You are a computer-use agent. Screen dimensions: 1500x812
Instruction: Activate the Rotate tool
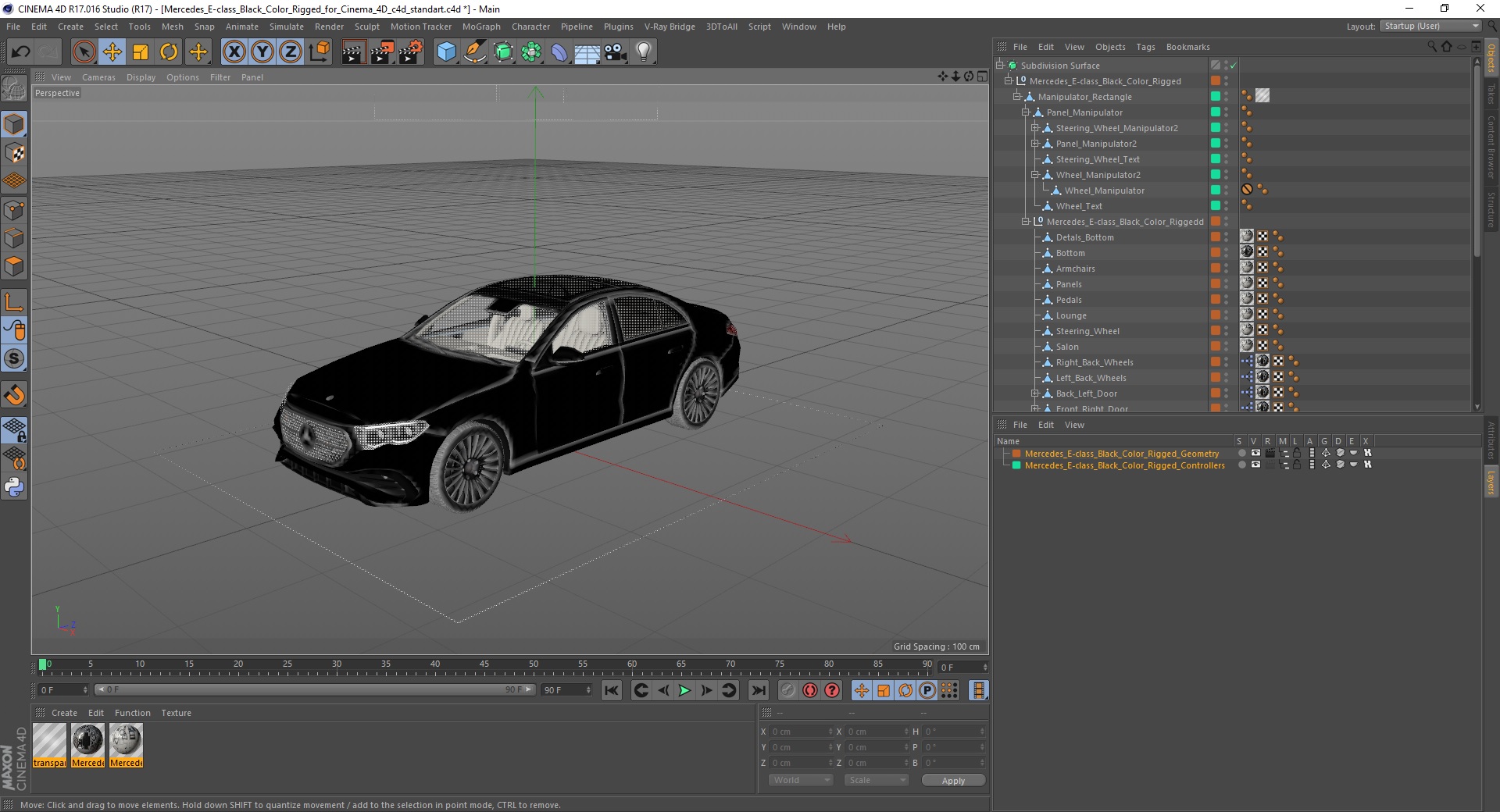169,52
